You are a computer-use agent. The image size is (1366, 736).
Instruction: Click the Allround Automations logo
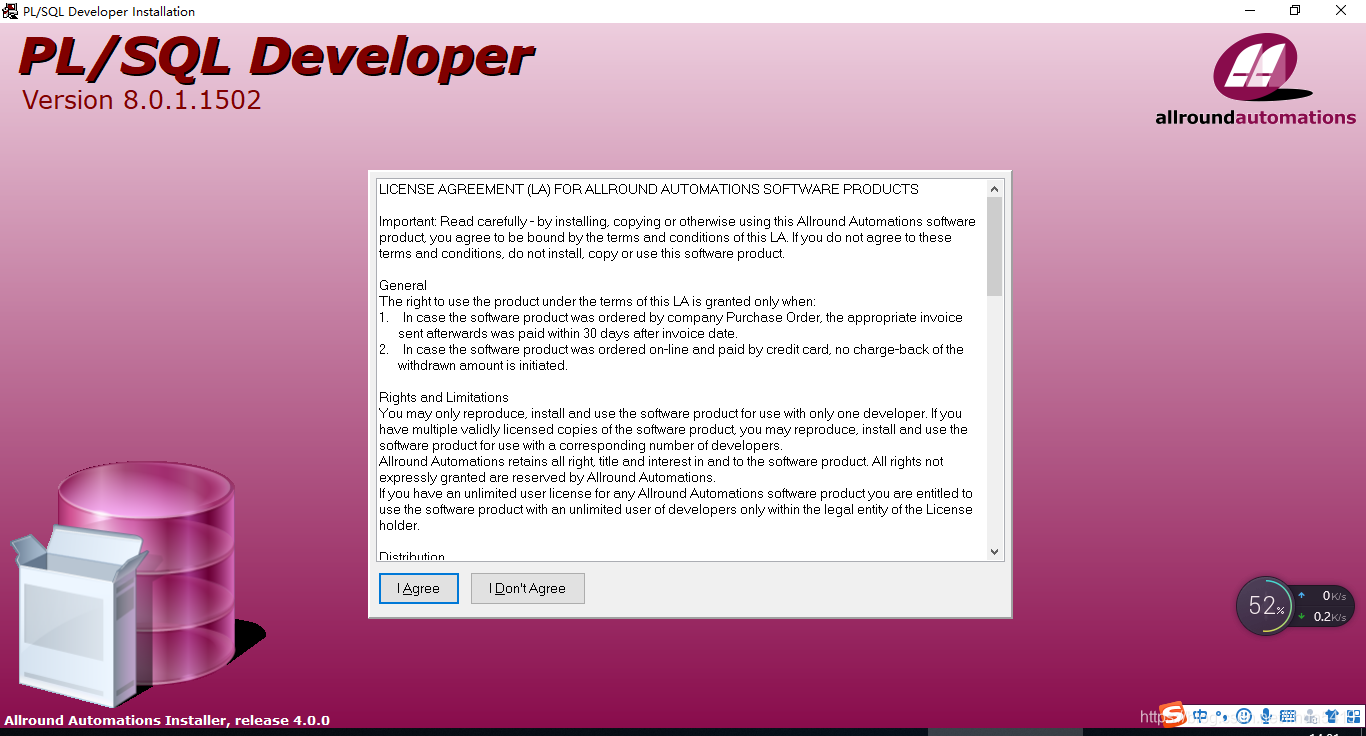click(x=1255, y=80)
